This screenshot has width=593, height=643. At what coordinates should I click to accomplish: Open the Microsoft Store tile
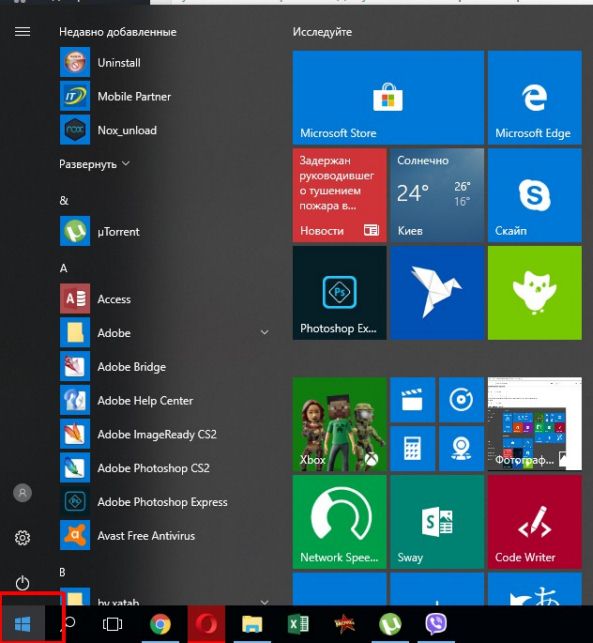coord(388,98)
